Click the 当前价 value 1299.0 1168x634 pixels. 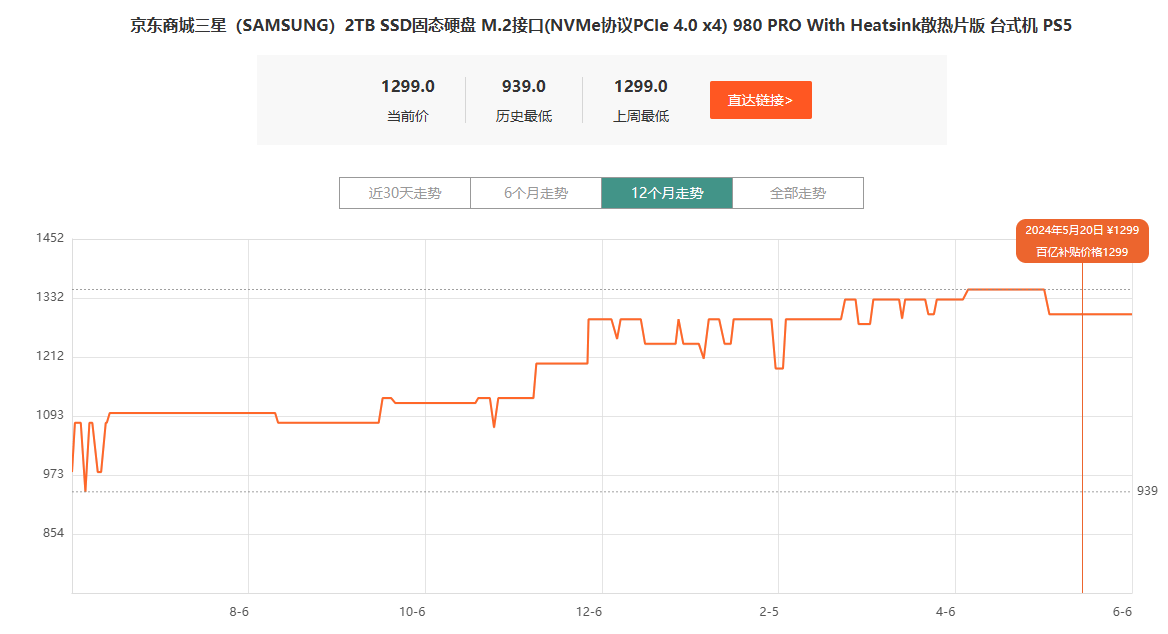pos(407,86)
